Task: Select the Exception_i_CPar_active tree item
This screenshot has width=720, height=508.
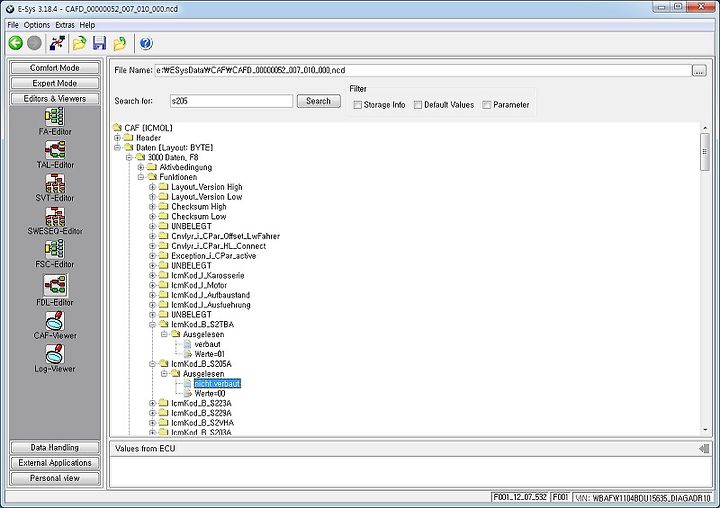Action: 214,256
